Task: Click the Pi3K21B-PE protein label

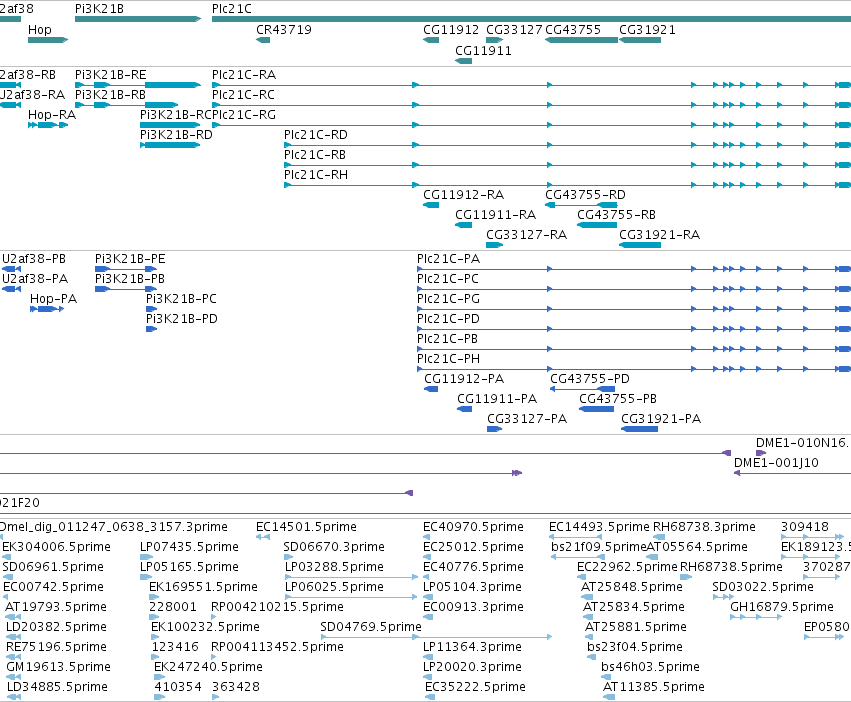Action: pos(130,259)
